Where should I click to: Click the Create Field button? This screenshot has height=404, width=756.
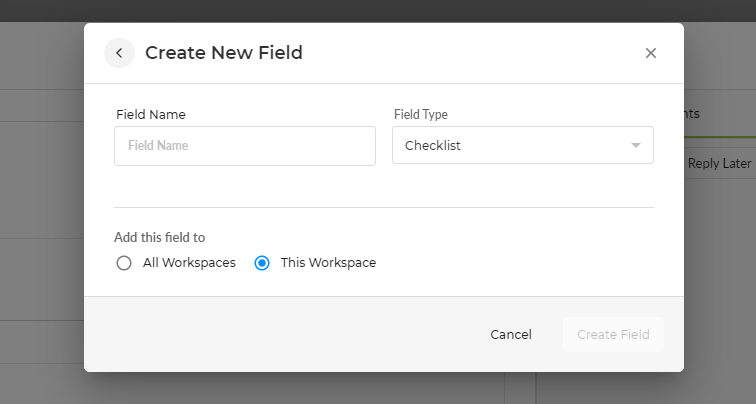click(x=613, y=335)
